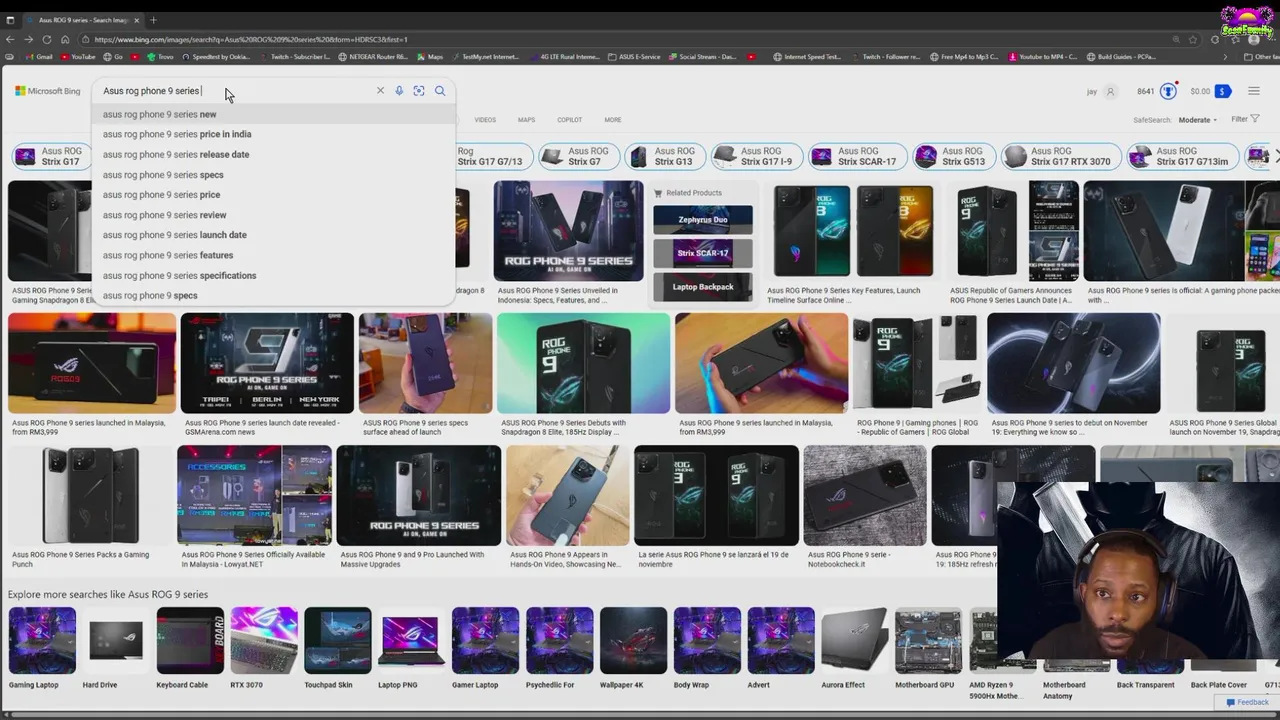Open the Gmail bookmark
Screen dimensions: 1280x720
38,57
